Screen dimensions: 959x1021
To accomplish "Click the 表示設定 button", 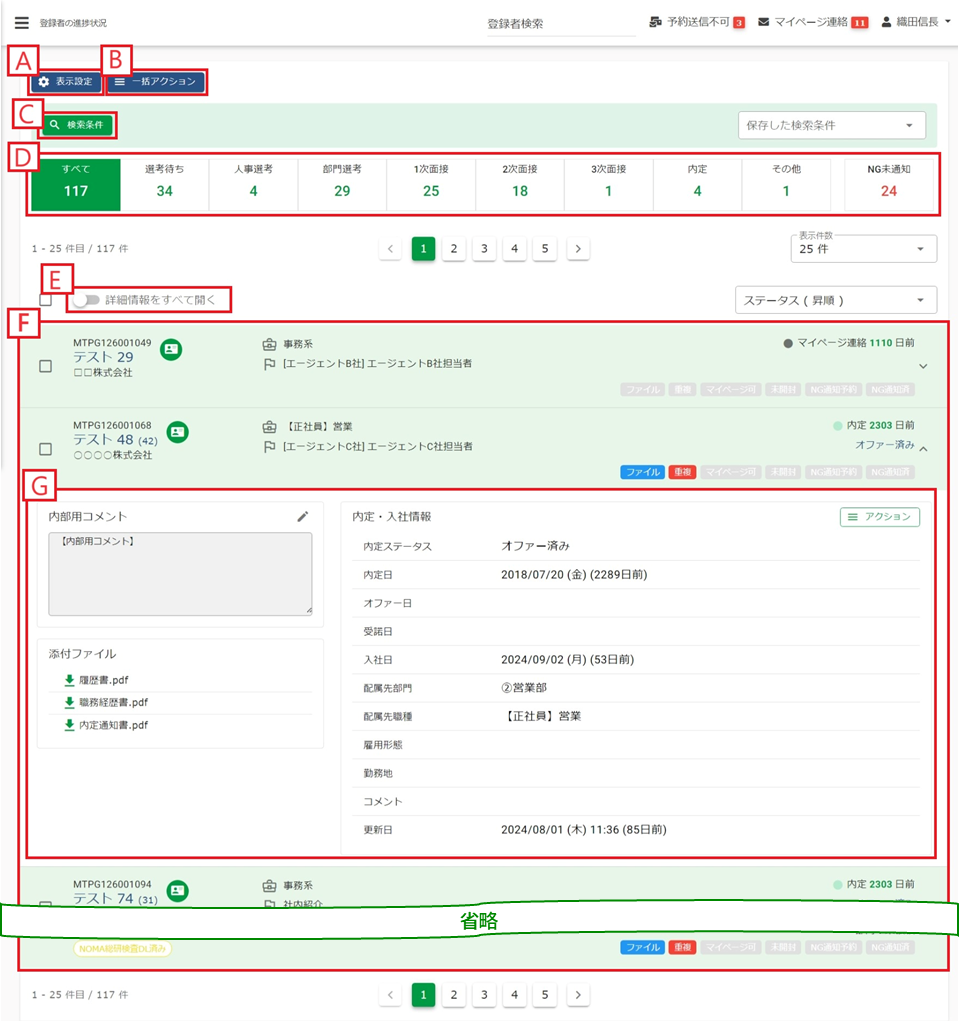I will coord(66,81).
